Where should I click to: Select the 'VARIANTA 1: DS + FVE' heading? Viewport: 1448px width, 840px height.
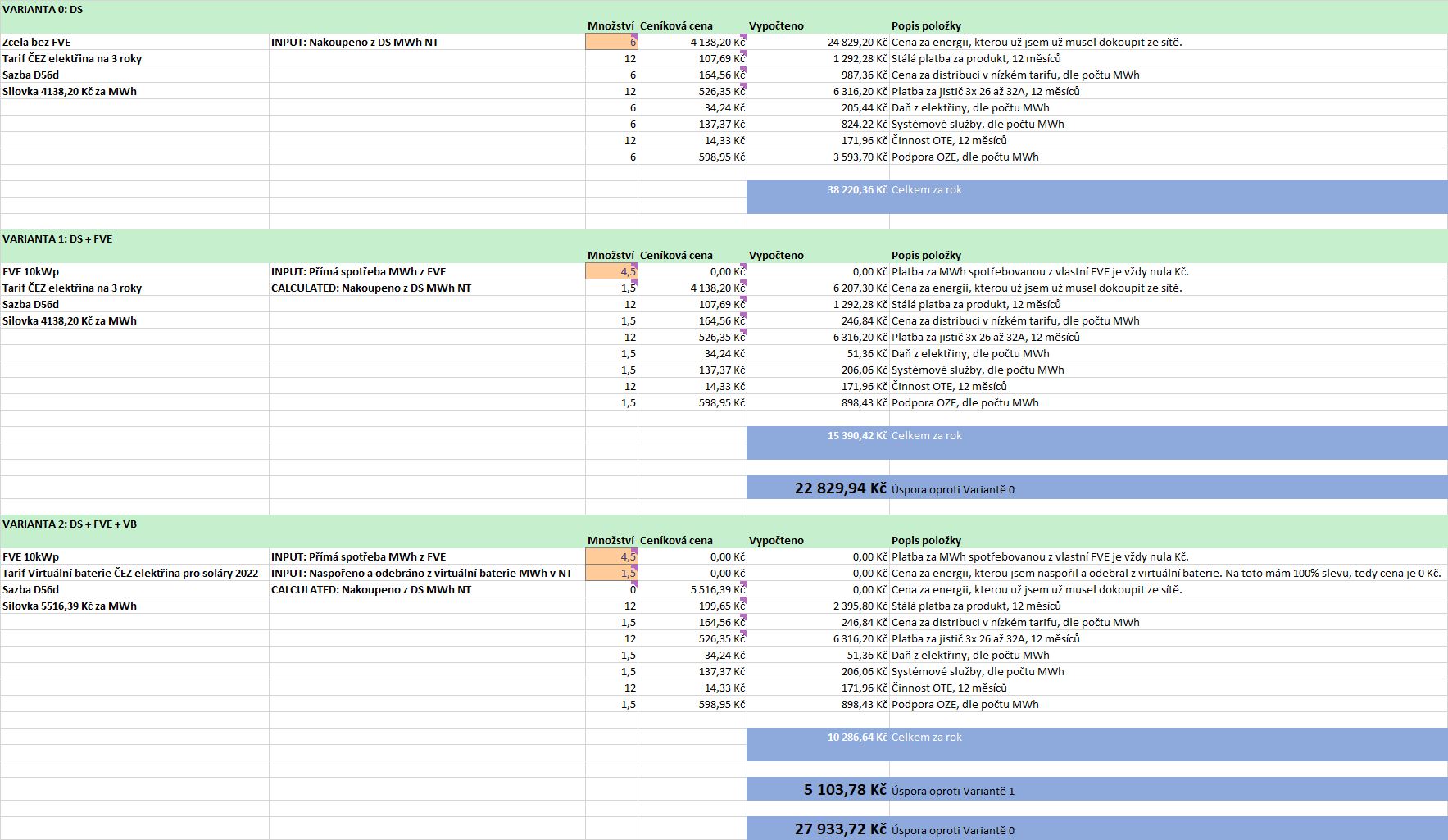pos(57,238)
